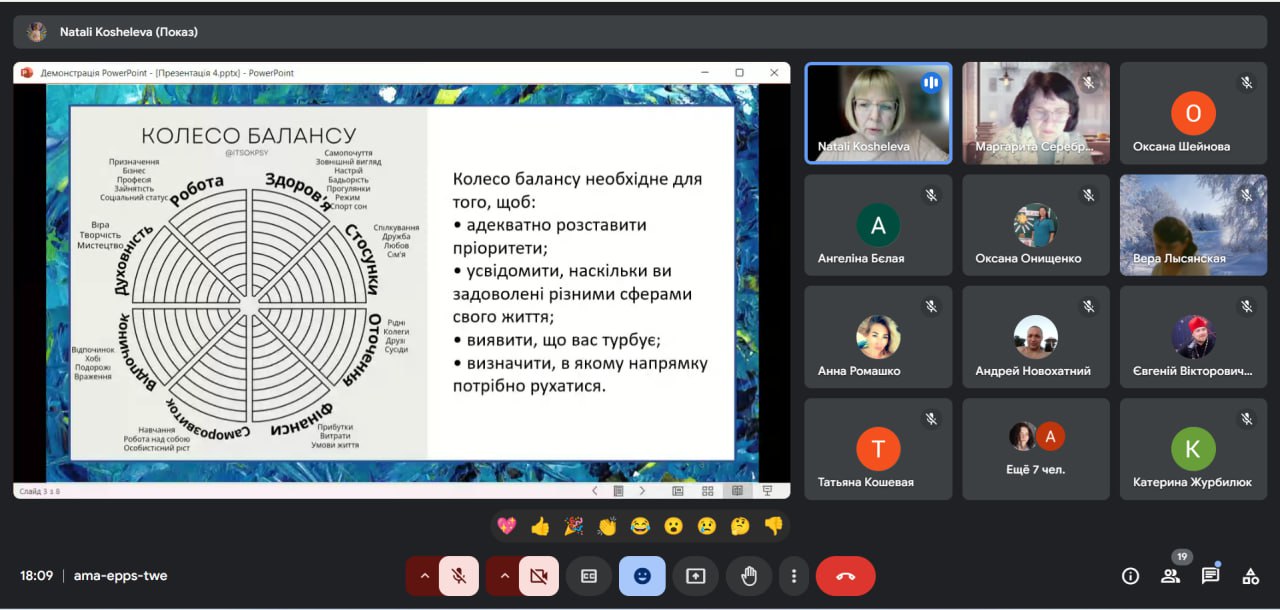Click the raise hand icon
The width and height of the screenshot is (1280, 610).
point(748,576)
